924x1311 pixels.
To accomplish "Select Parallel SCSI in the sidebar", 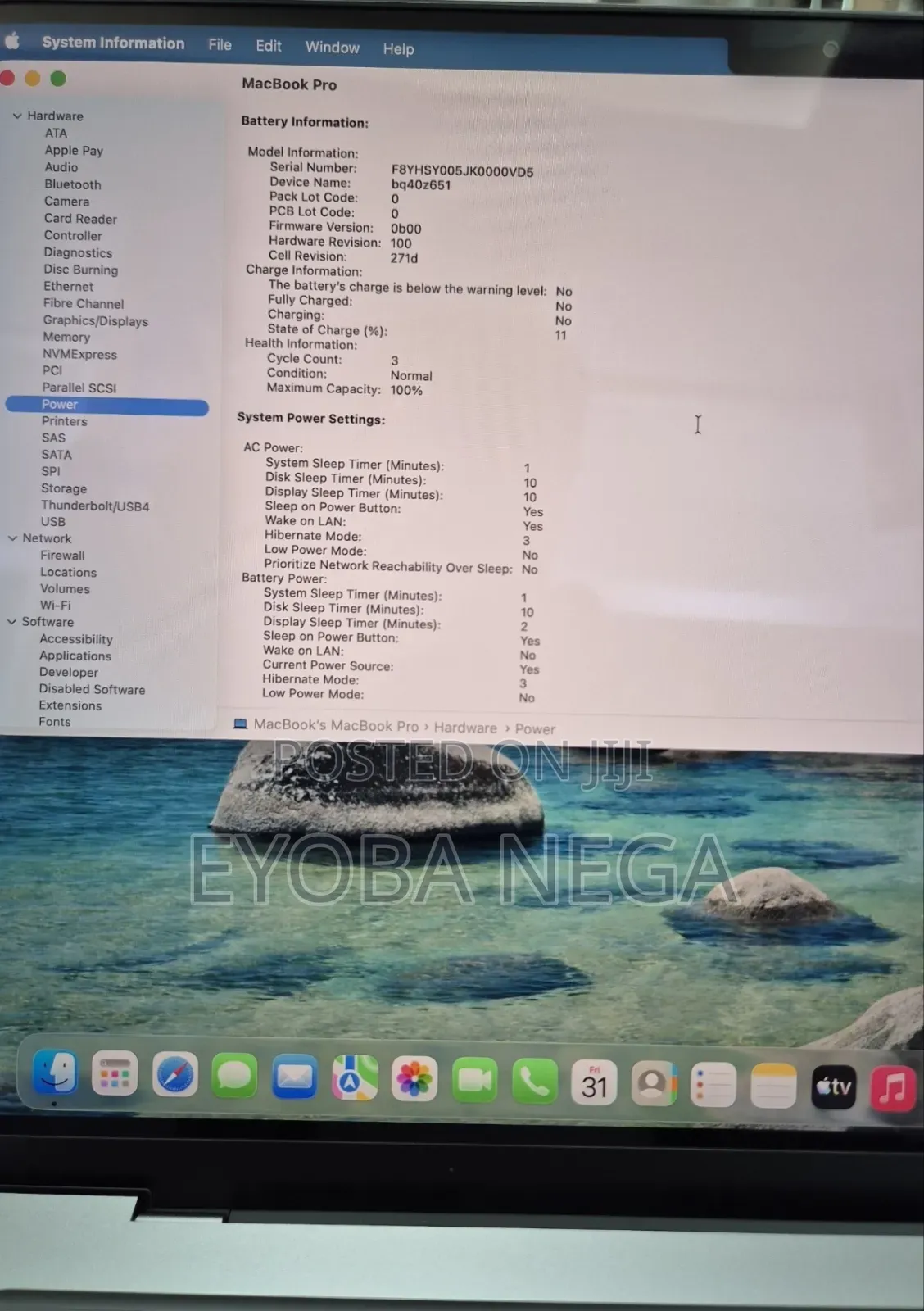I will click(x=79, y=388).
